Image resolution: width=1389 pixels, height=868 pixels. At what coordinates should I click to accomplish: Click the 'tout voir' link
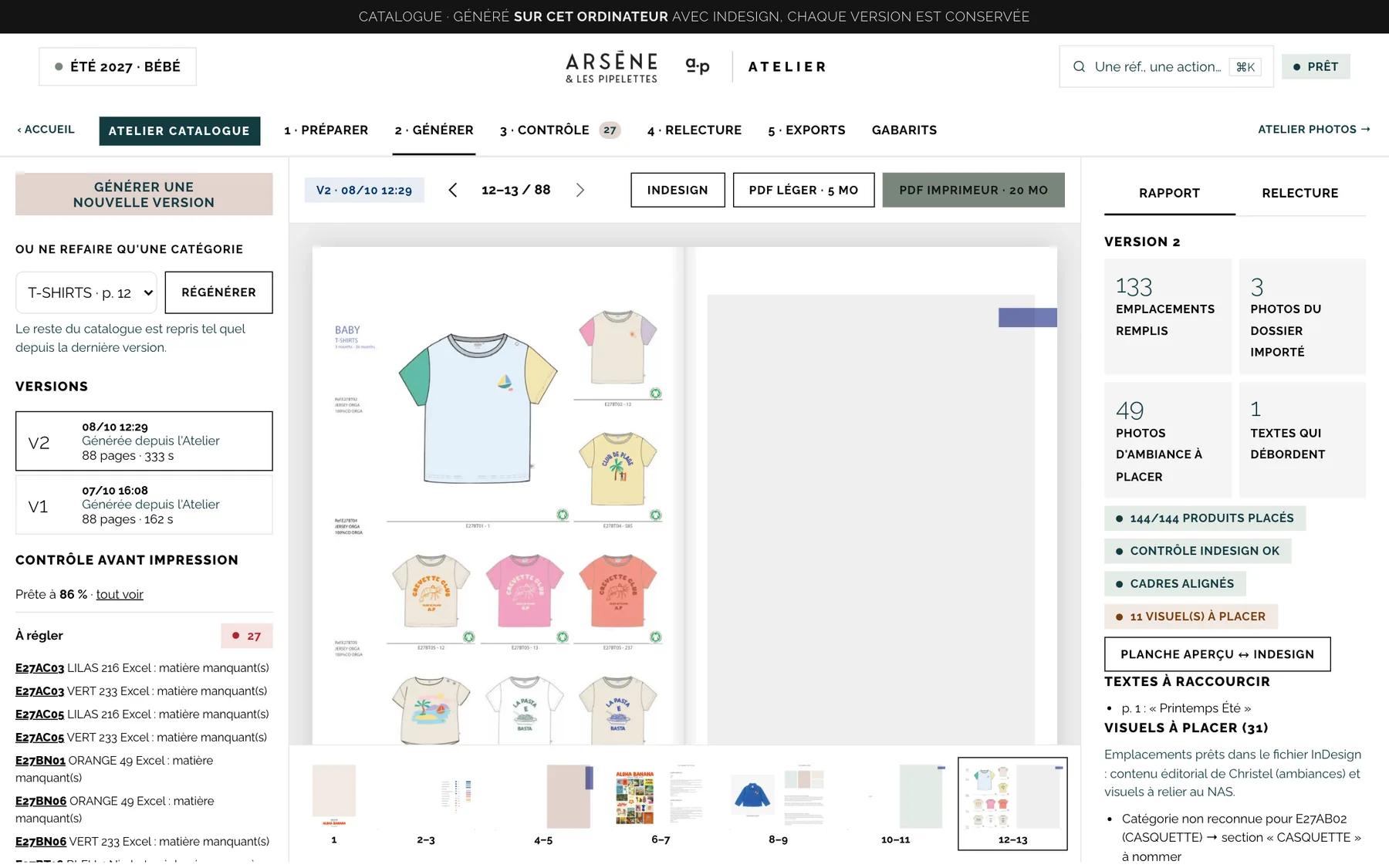pyautogui.click(x=120, y=594)
